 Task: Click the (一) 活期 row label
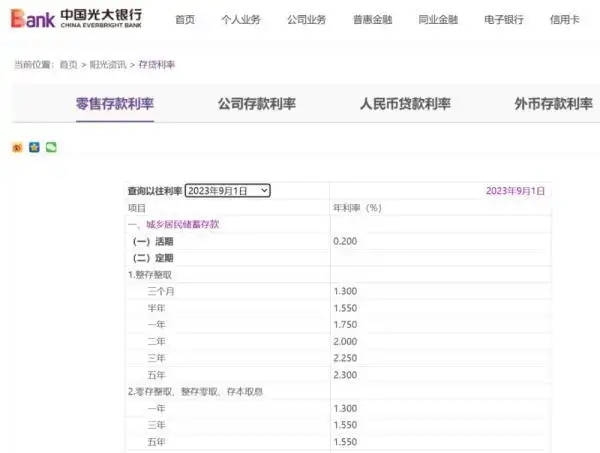tap(153, 241)
